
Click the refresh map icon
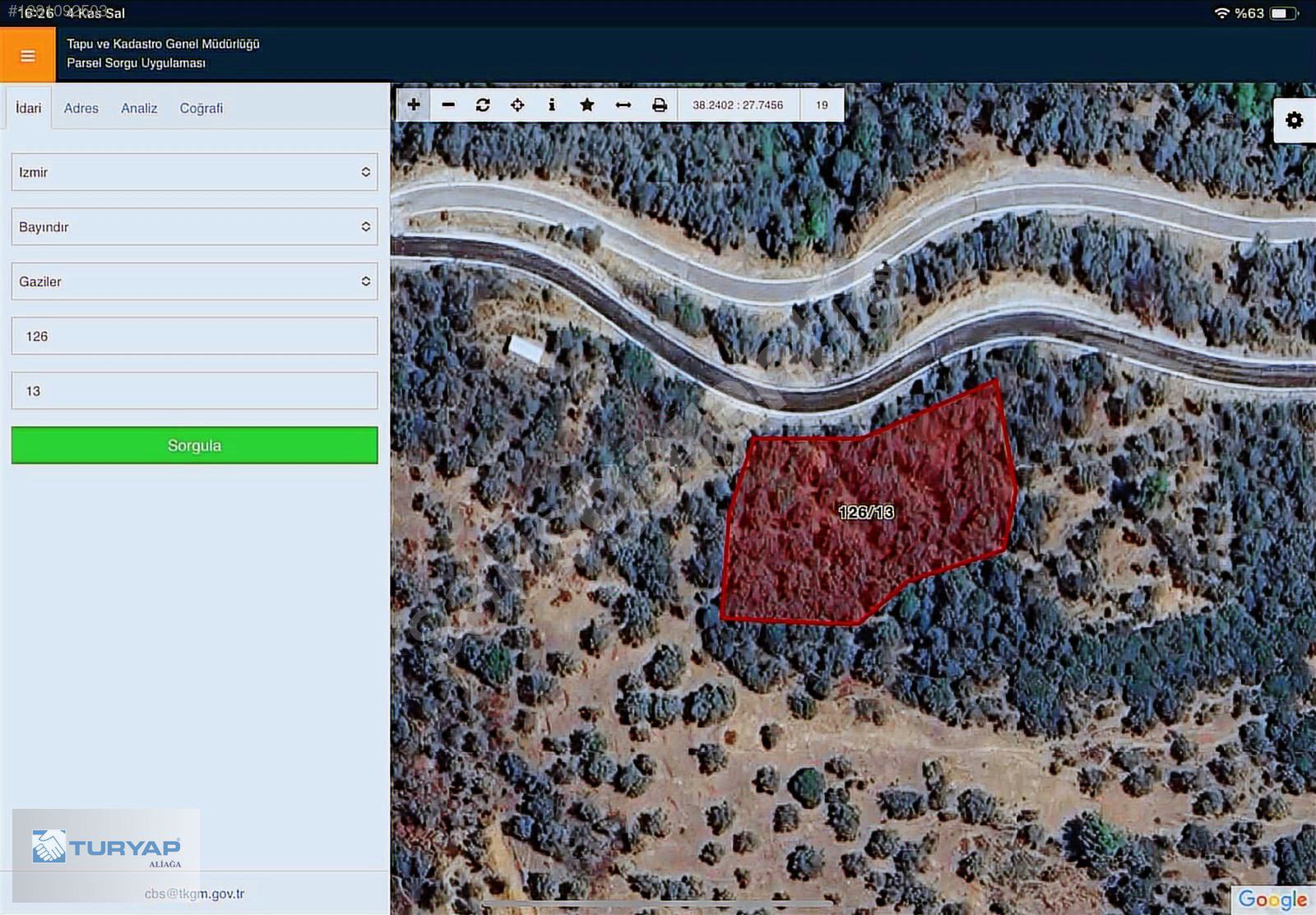[x=483, y=105]
